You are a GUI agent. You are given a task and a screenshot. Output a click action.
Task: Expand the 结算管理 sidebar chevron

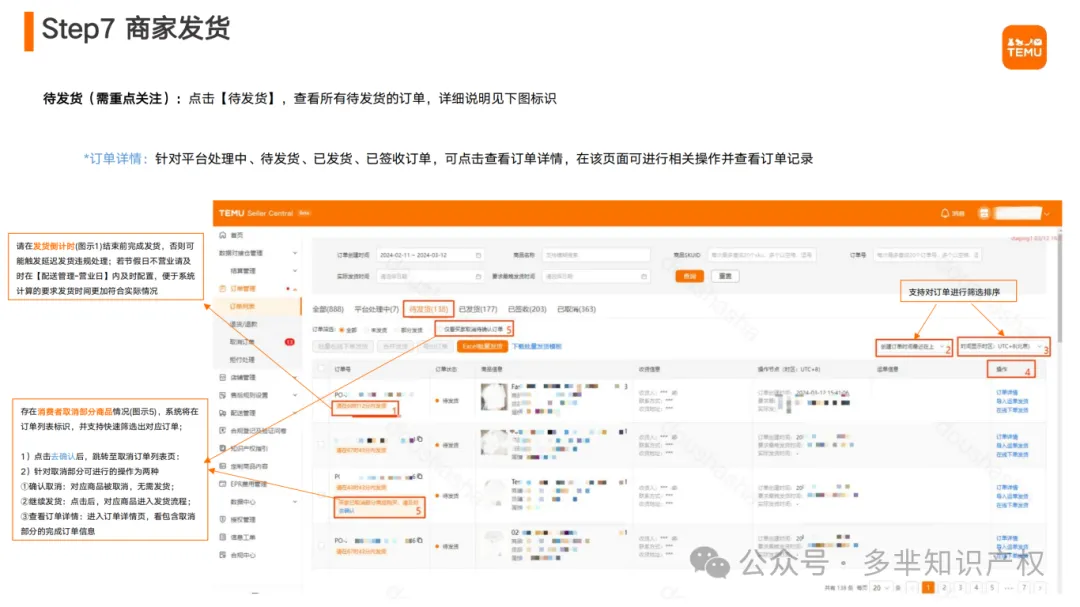[x=295, y=271]
